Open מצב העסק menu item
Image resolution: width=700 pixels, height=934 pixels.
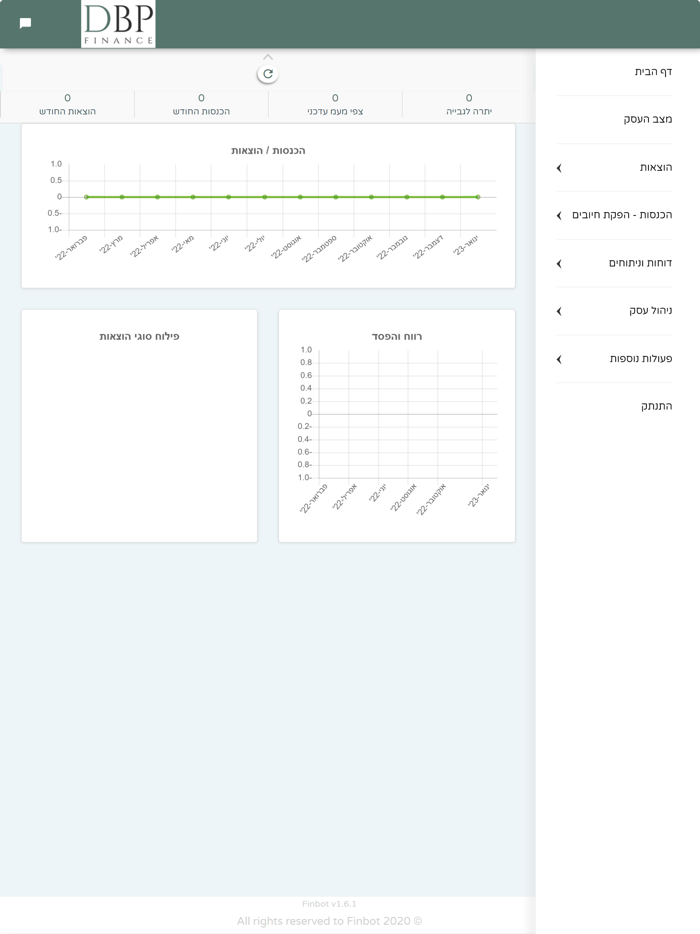click(x=648, y=119)
